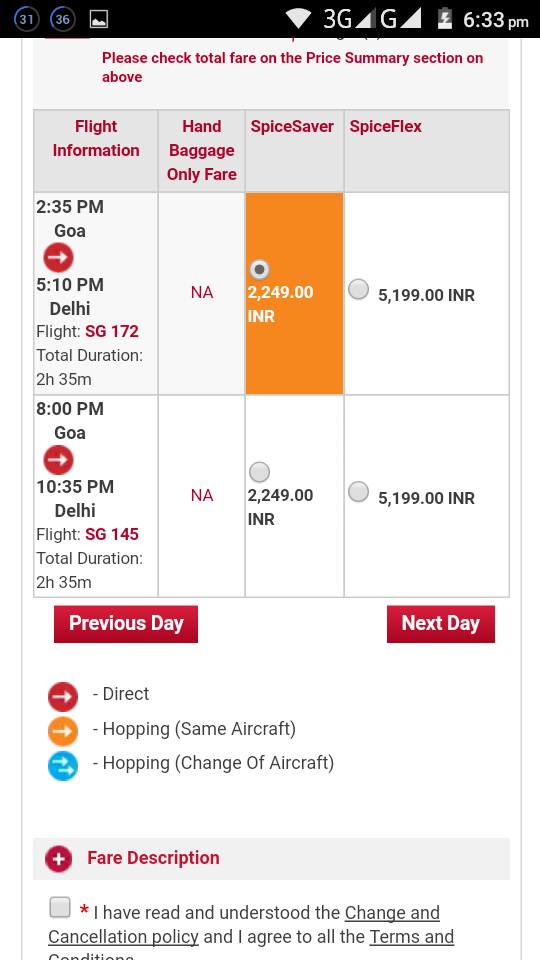Click the red Direct legend icon
Screen dimensions: 540x960
[x=63, y=696]
